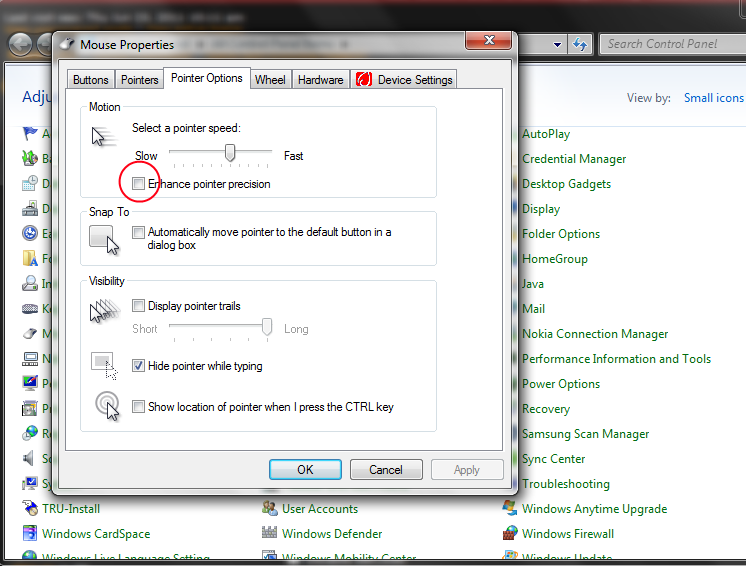
Task: Enable Show location of pointer with CTRL
Action: [x=139, y=407]
